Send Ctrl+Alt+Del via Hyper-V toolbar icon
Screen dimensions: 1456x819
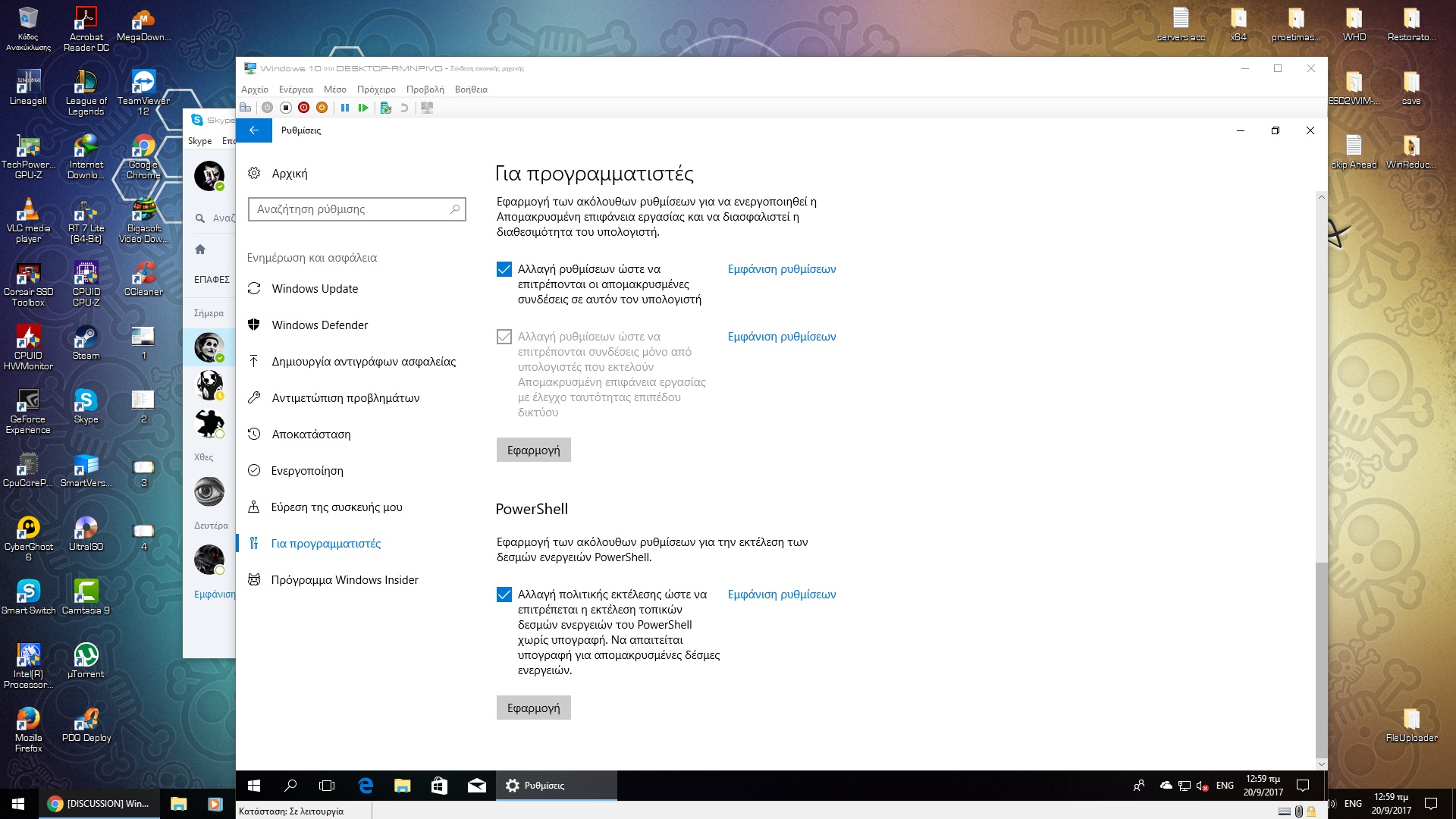coord(245,108)
